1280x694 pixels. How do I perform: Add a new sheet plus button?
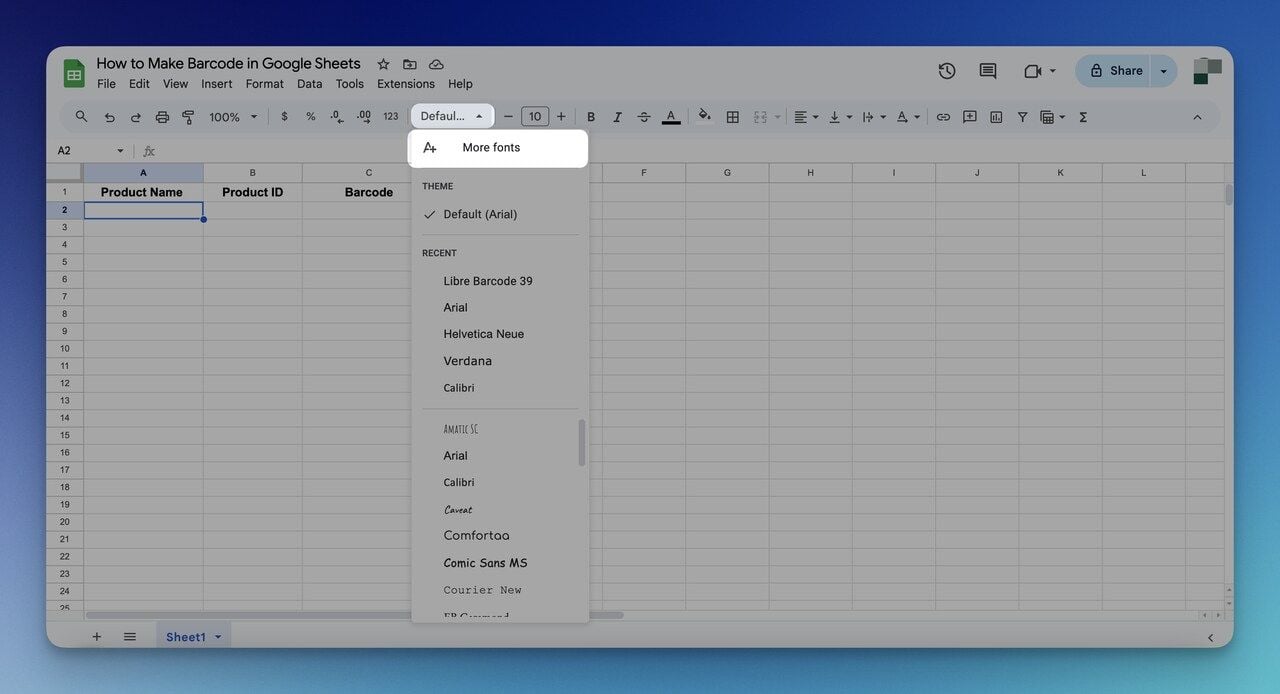click(x=97, y=637)
